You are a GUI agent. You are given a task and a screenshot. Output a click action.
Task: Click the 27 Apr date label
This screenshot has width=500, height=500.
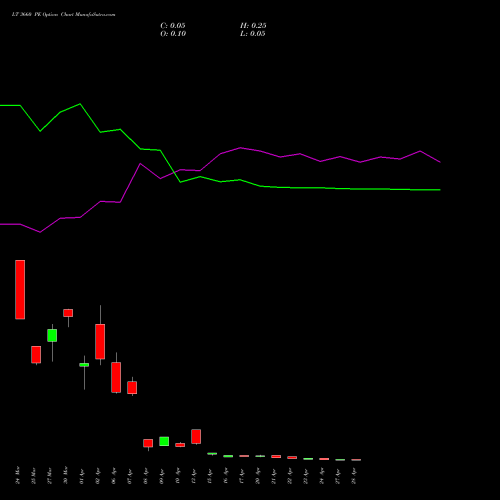[x=338, y=476]
